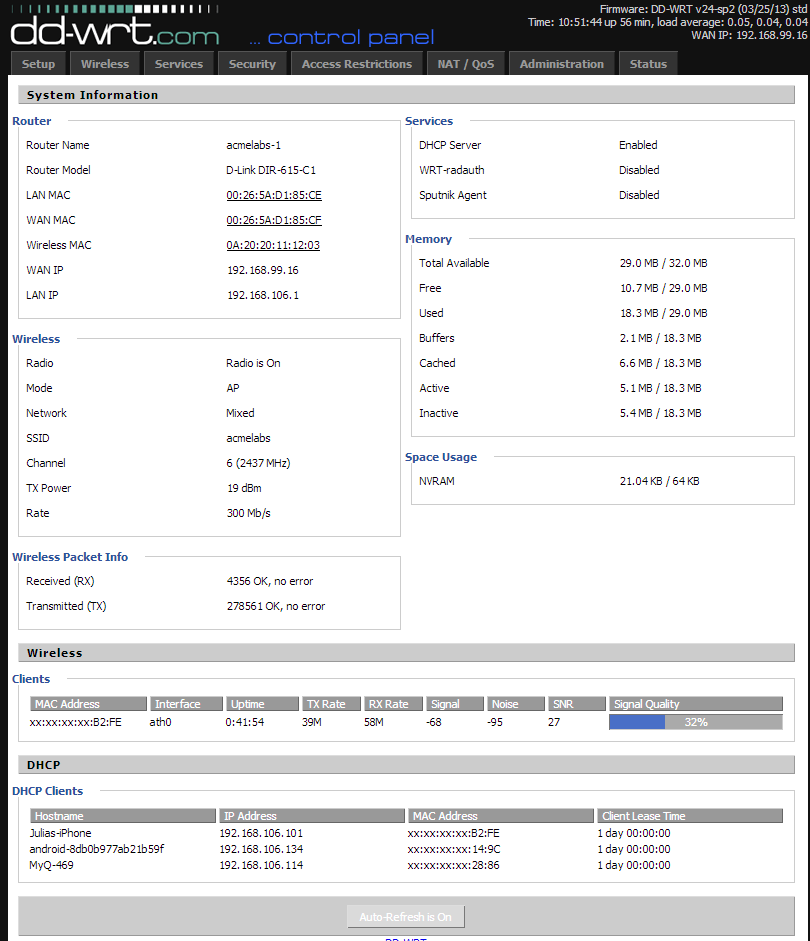The image size is (810, 941).
Task: Click the Client Lease Time column header
Action: (688, 816)
